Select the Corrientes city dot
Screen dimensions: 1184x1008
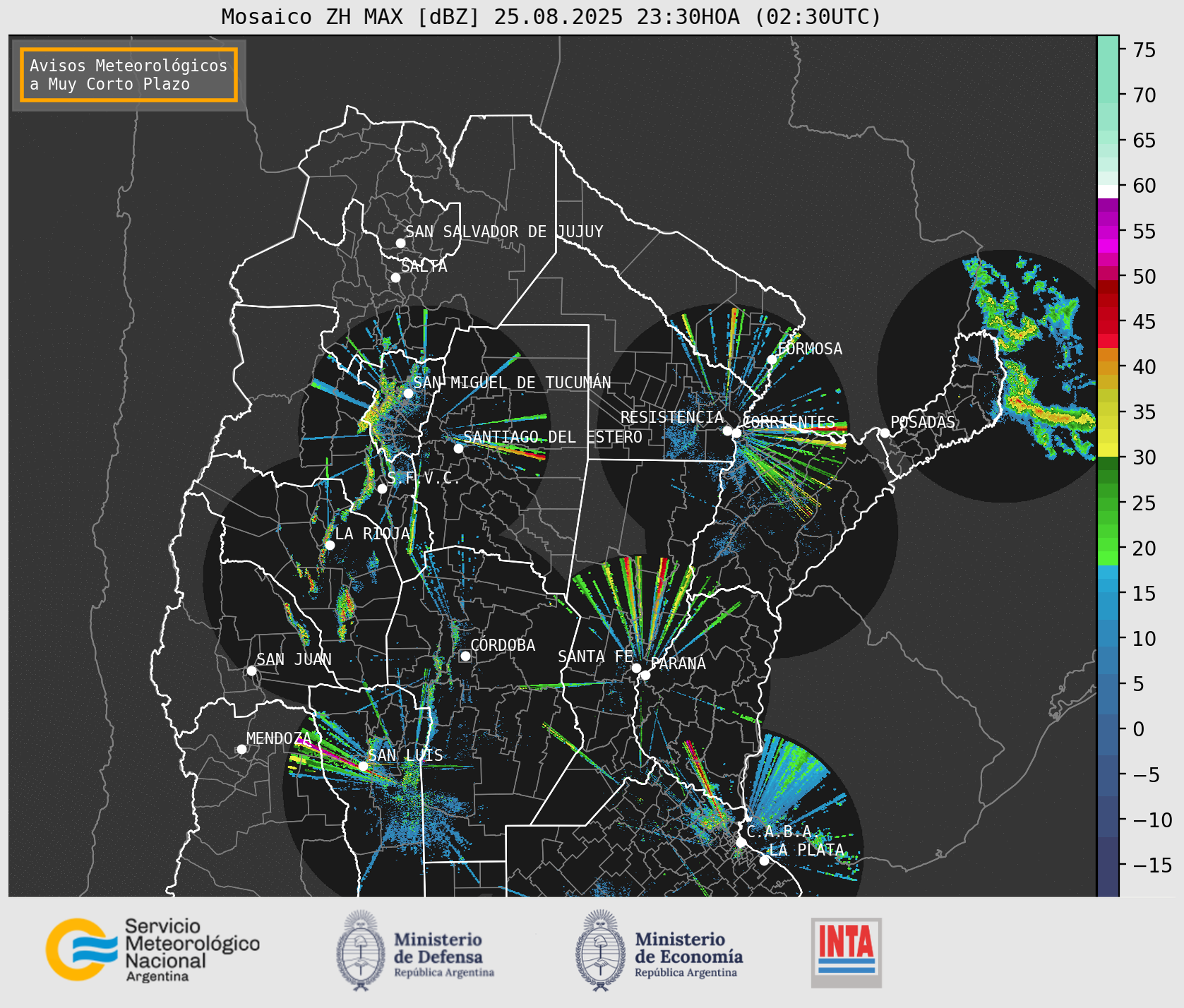point(736,433)
